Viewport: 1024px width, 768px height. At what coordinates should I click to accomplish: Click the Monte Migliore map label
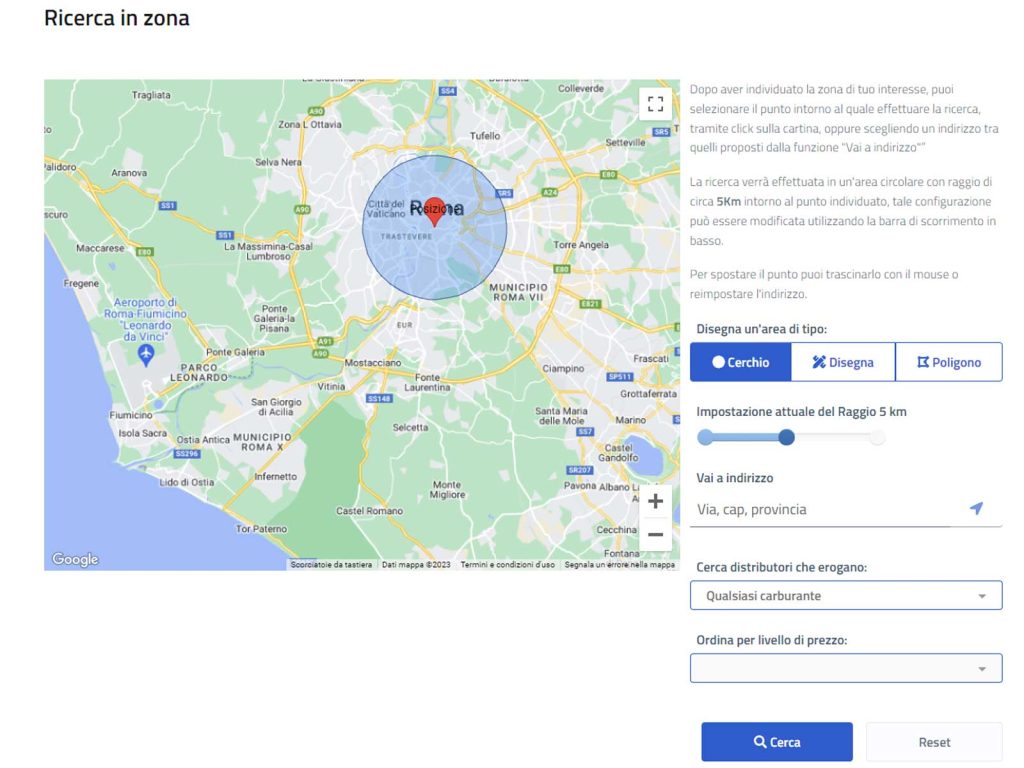point(447,490)
